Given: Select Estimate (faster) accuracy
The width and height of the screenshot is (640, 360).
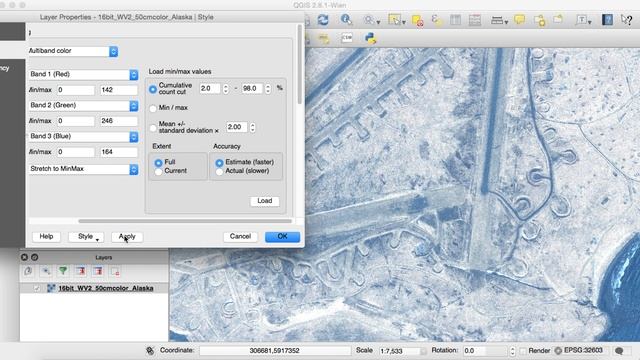Looking at the screenshot, I should (219, 163).
